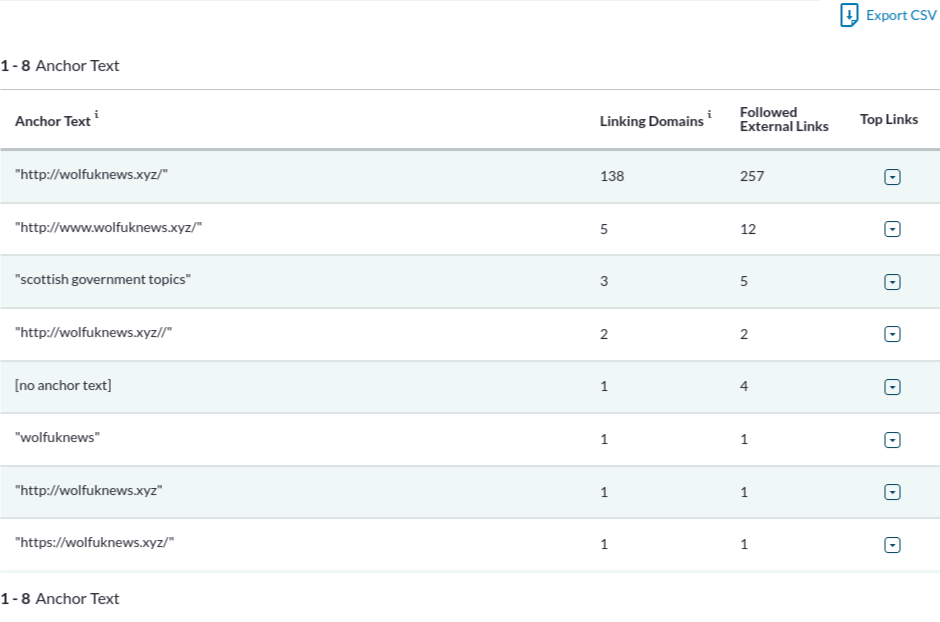Open top links for "http://wolfuknews.xyz" row
The height and width of the screenshot is (622, 940).
click(892, 492)
